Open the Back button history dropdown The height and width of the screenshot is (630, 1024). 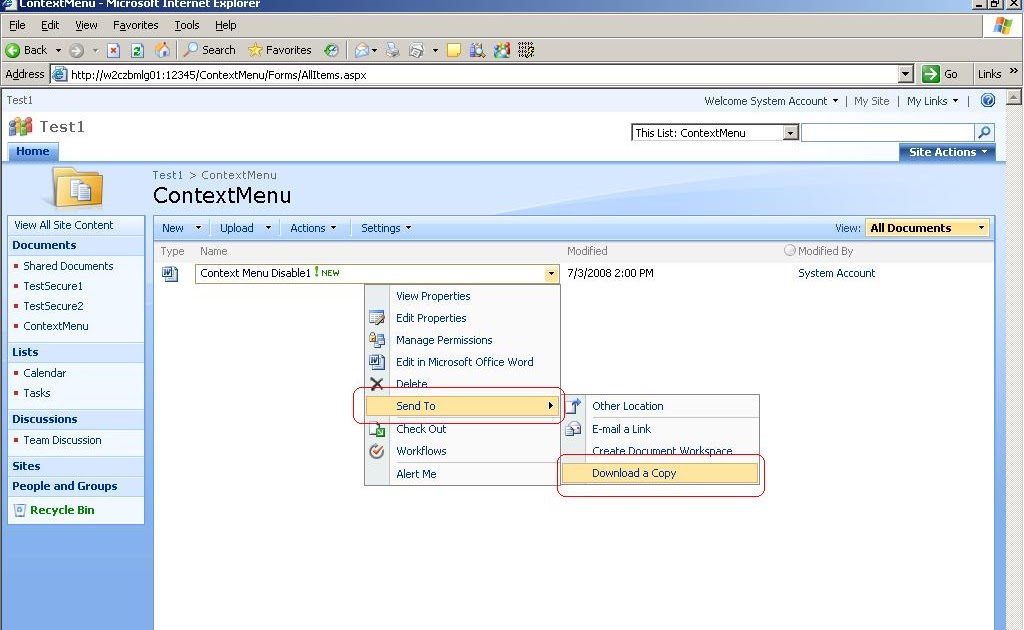click(58, 50)
